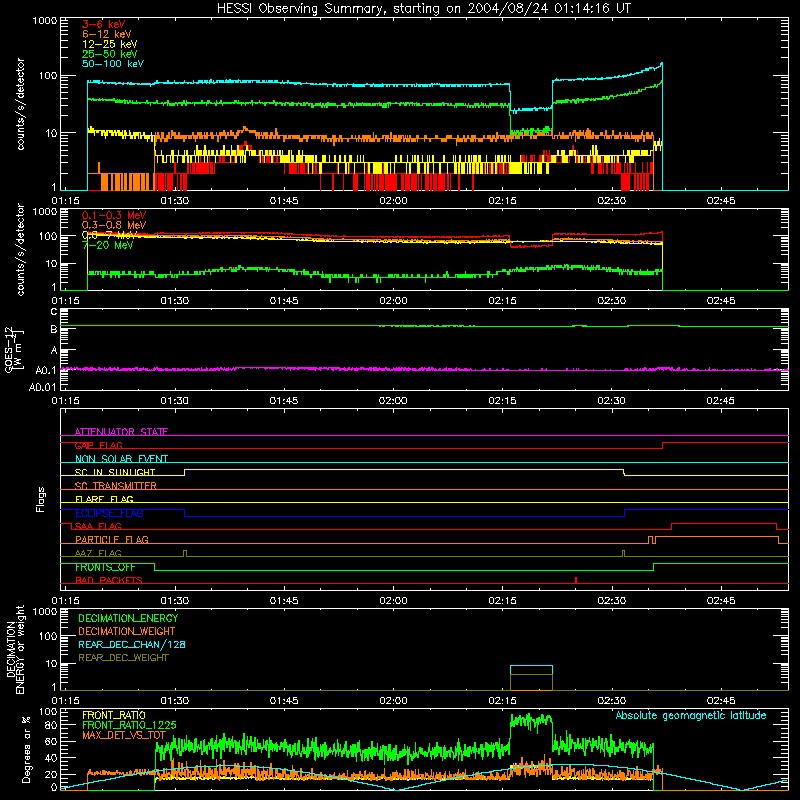Click the AAZ_FLAG label

[x=98, y=553]
